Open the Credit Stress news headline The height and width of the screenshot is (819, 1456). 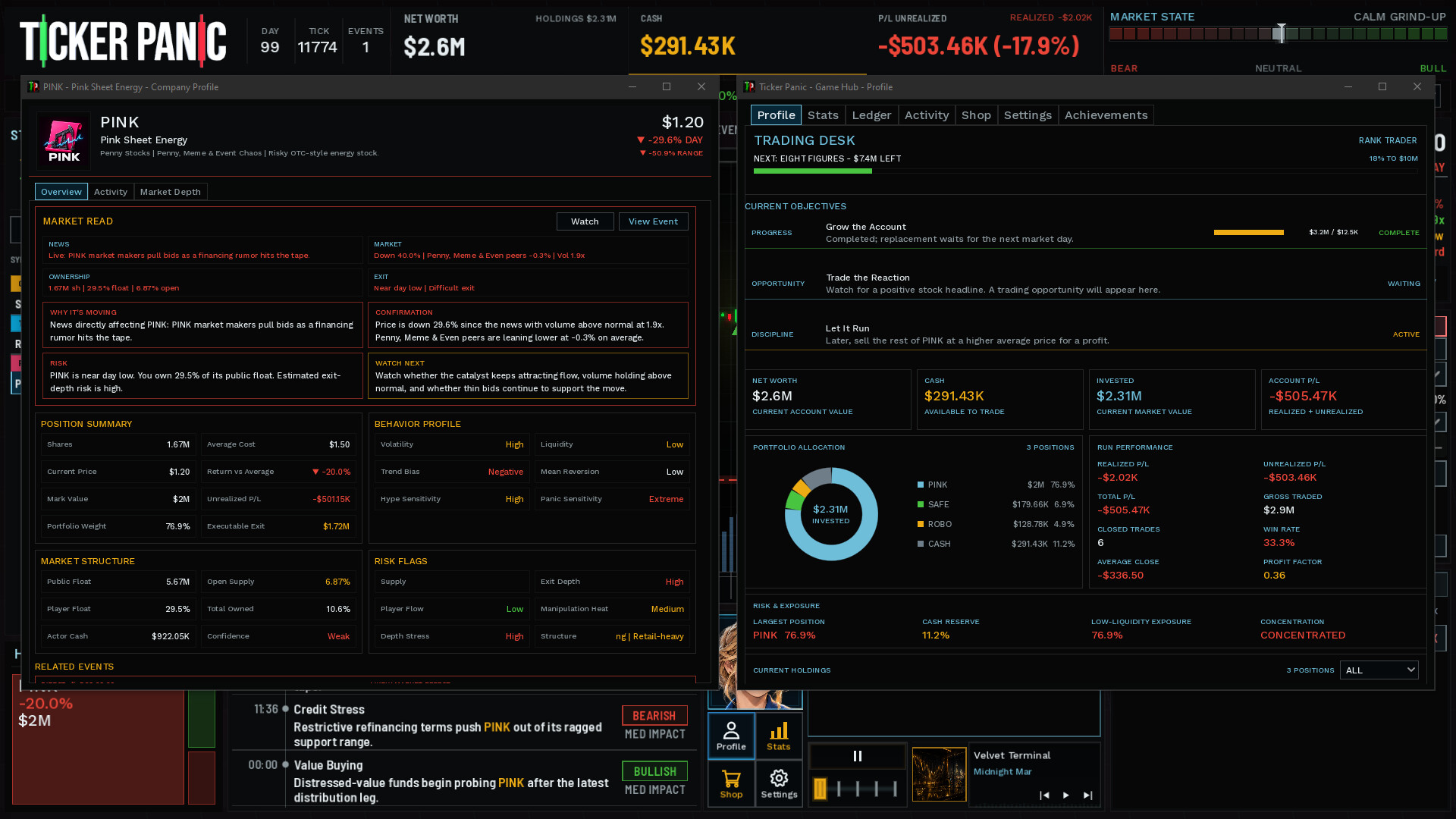click(x=329, y=710)
